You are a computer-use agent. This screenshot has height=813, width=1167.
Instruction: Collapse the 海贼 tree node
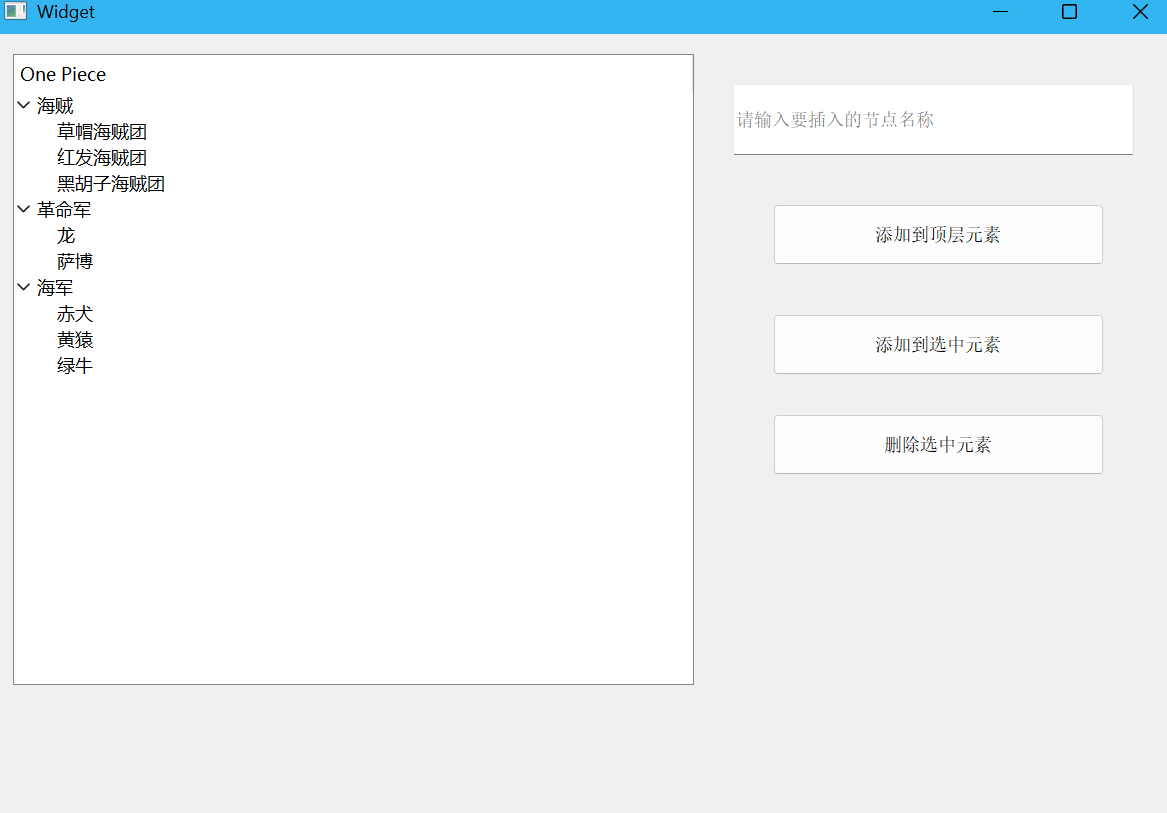click(24, 106)
